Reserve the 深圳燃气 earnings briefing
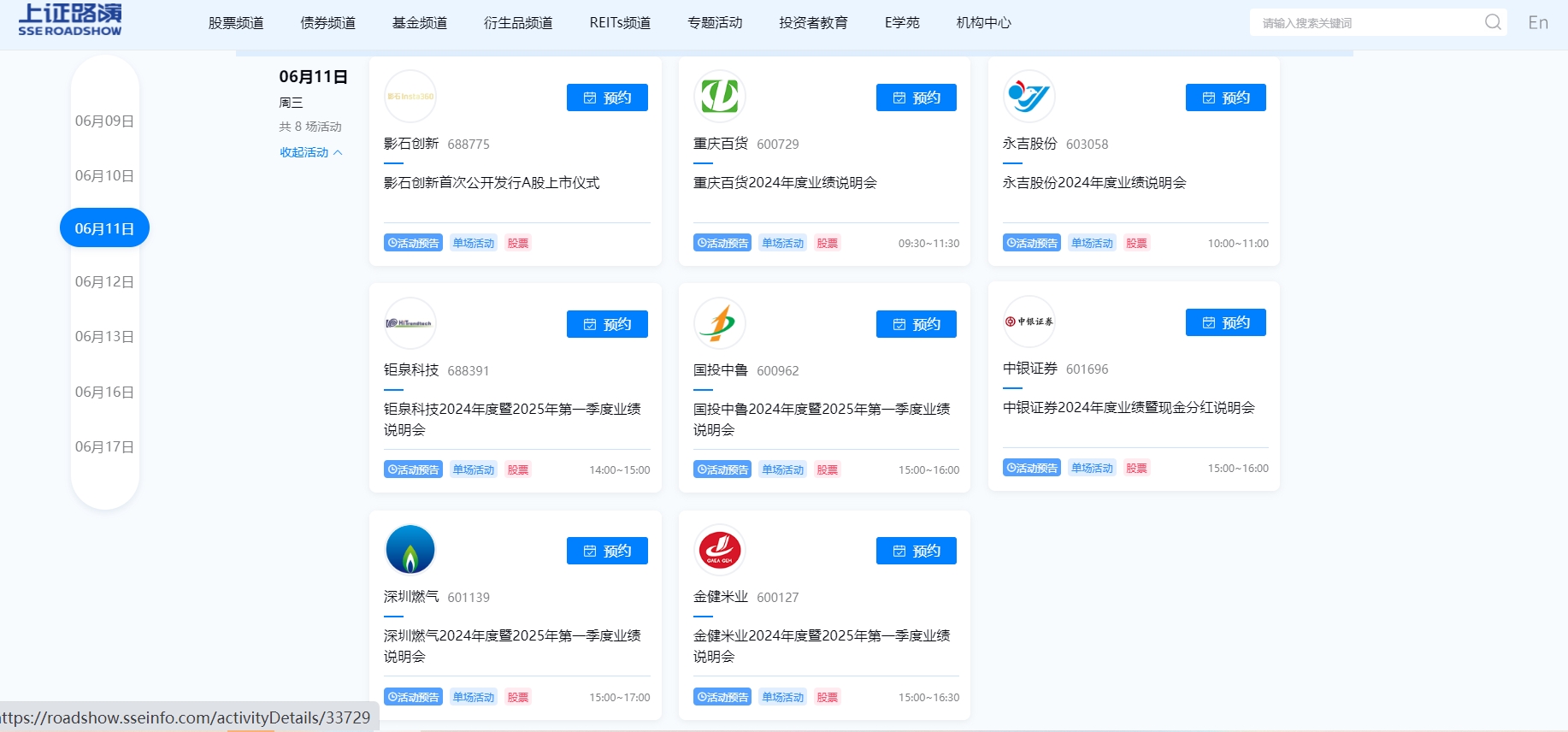 coord(607,551)
